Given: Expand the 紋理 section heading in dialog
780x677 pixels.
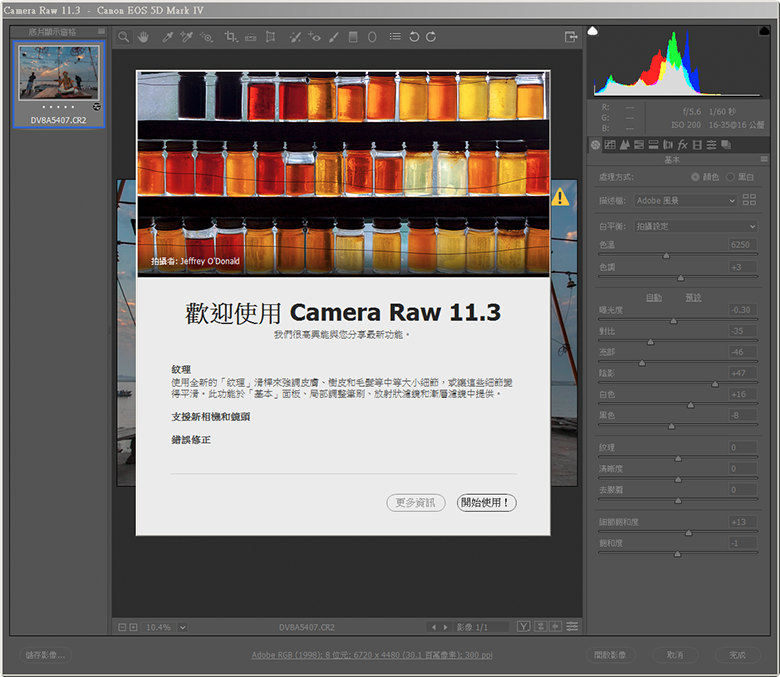Looking at the screenshot, I should pos(181,369).
